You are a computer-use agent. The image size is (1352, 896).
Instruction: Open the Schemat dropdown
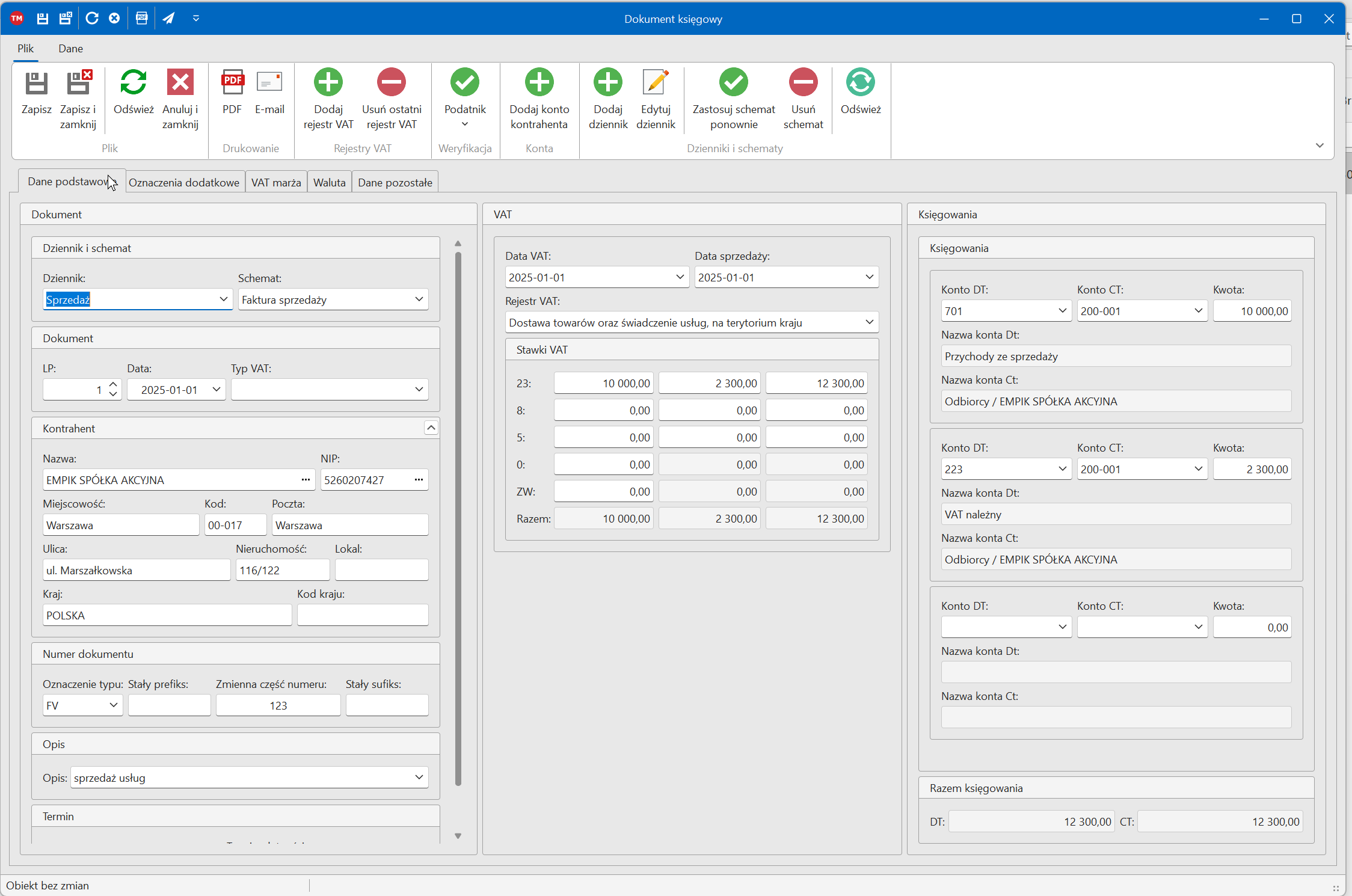click(x=419, y=299)
